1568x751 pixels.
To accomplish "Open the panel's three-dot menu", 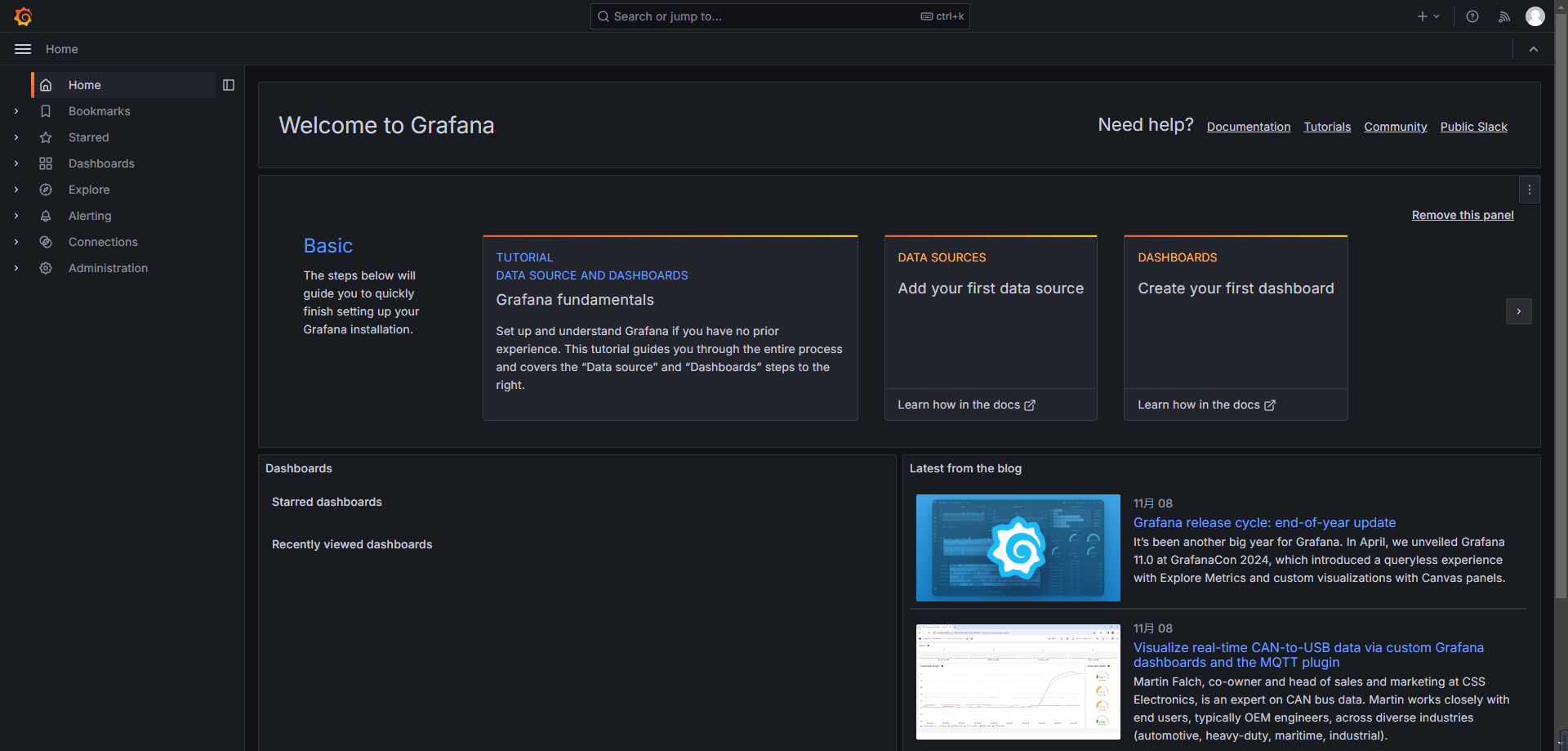I will [x=1529, y=190].
